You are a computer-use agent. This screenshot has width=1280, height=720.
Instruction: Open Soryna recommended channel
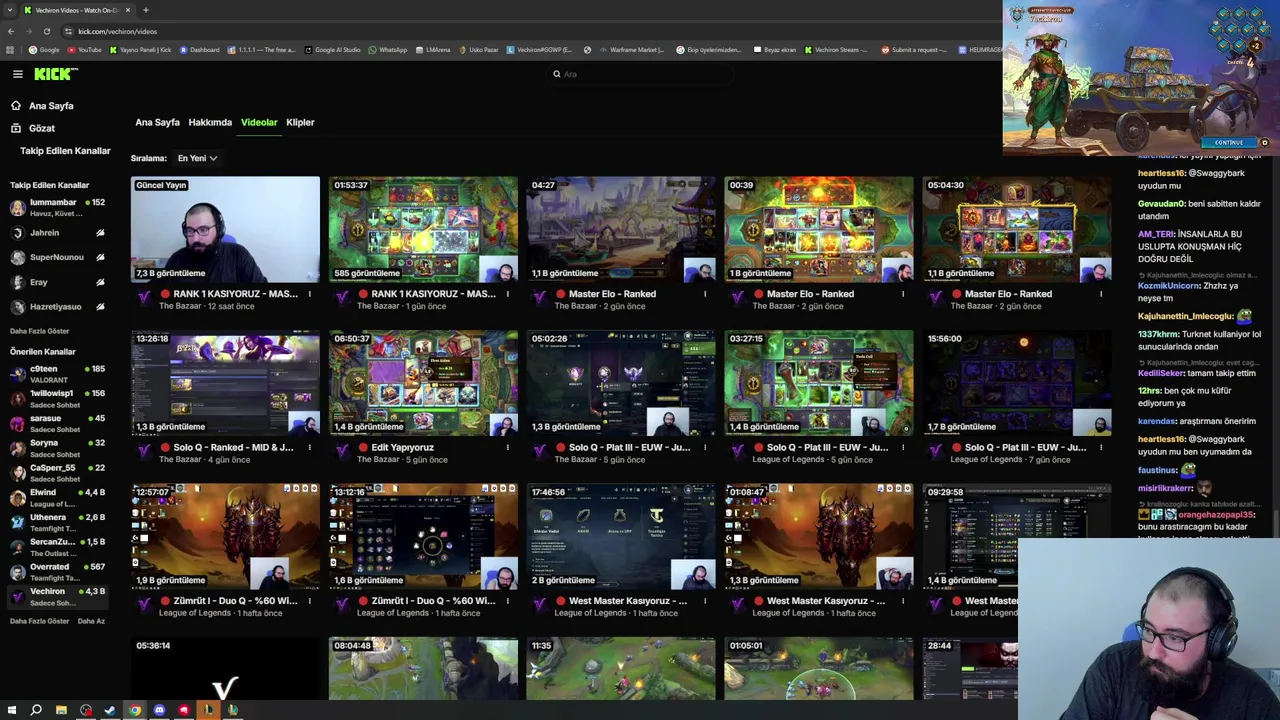click(x=57, y=448)
